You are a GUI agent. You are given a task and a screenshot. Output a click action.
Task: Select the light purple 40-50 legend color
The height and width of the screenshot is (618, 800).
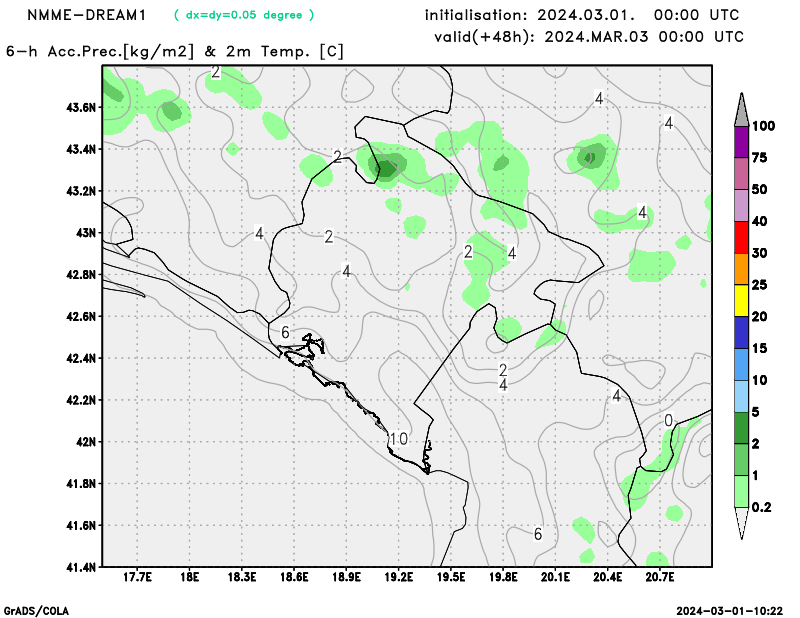pos(741,205)
